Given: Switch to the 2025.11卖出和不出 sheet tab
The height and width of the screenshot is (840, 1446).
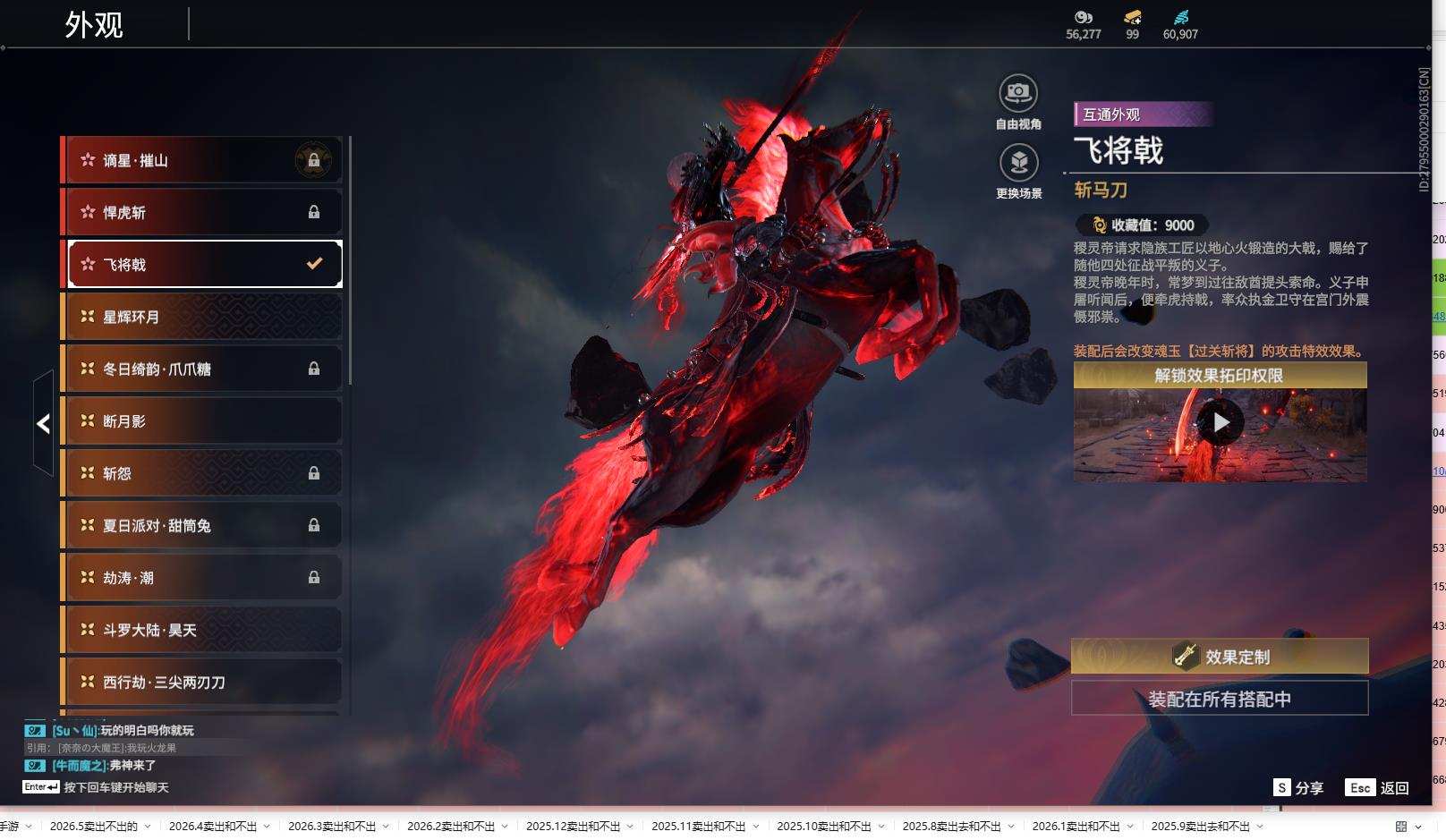Looking at the screenshot, I should 698,827.
